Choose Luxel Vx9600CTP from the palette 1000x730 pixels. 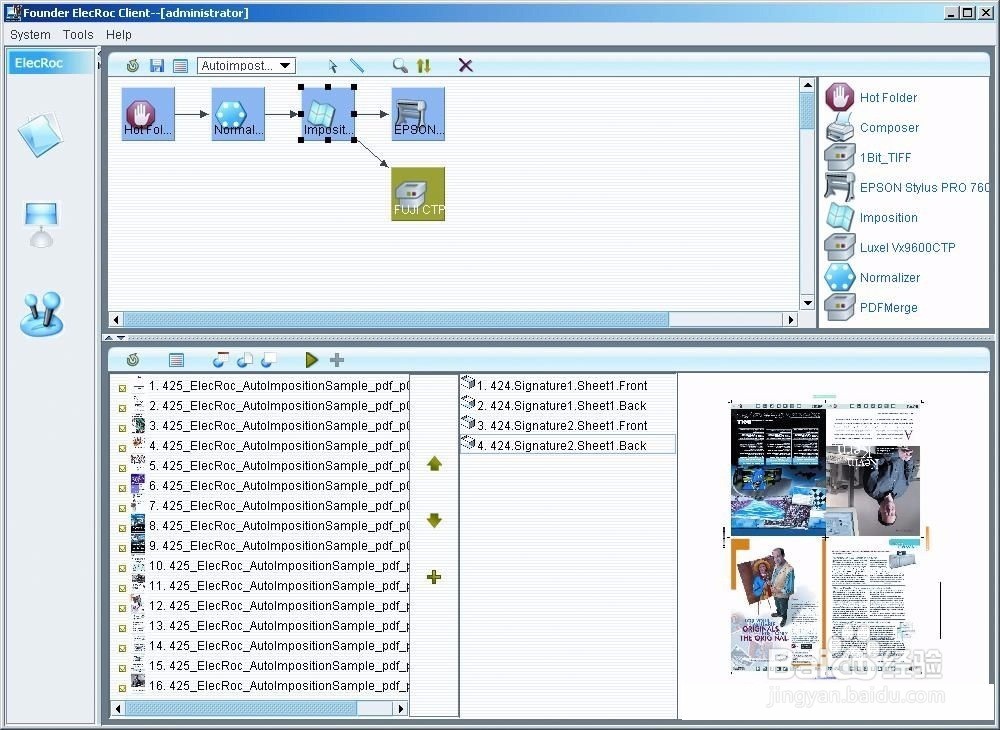point(890,247)
